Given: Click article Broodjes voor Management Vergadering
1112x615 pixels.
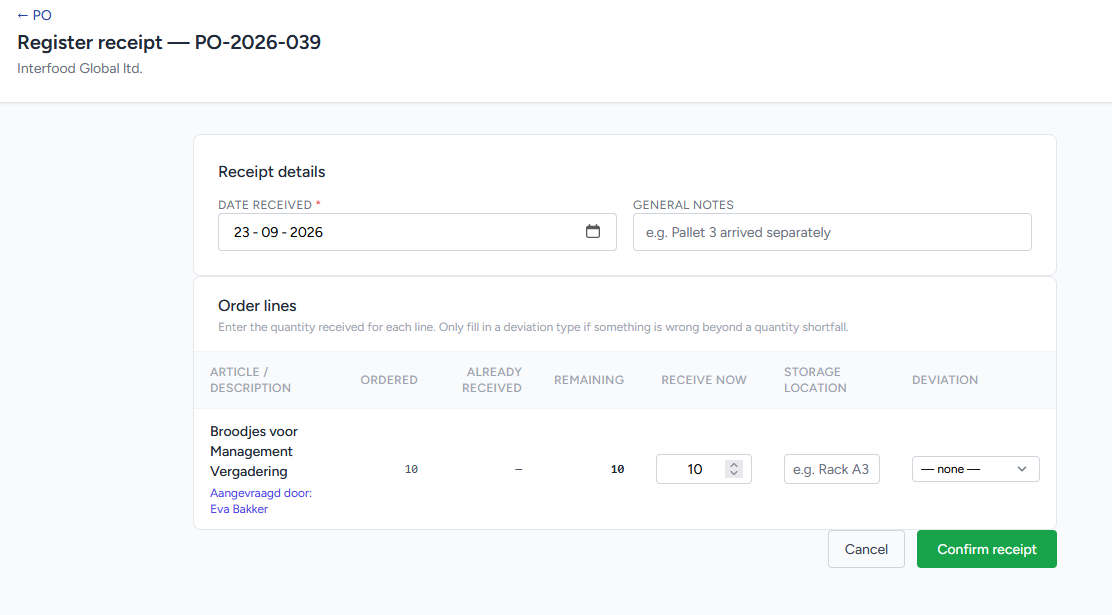Looking at the screenshot, I should tap(254, 451).
